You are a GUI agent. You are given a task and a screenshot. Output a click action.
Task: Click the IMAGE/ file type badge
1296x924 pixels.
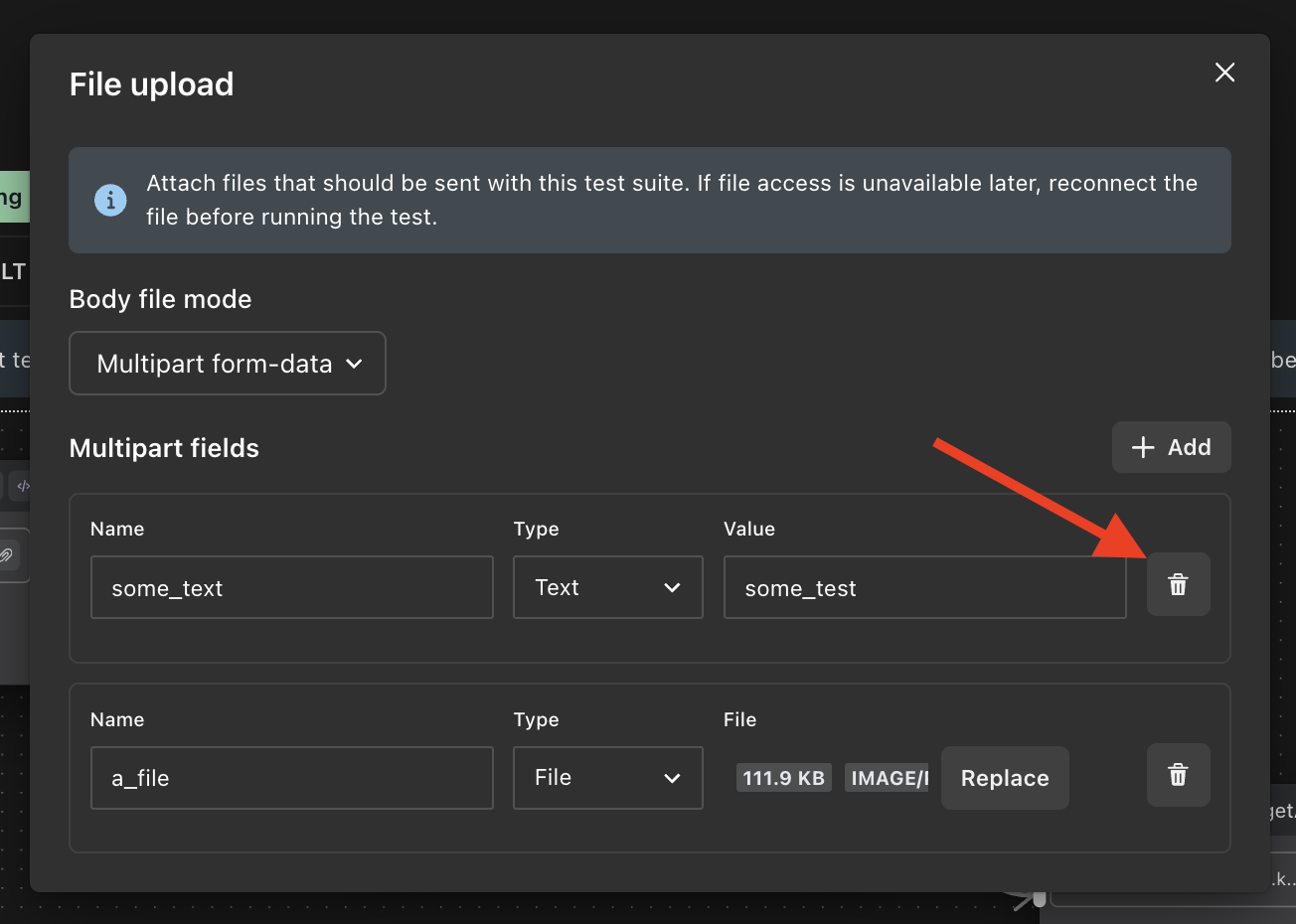coord(887,778)
